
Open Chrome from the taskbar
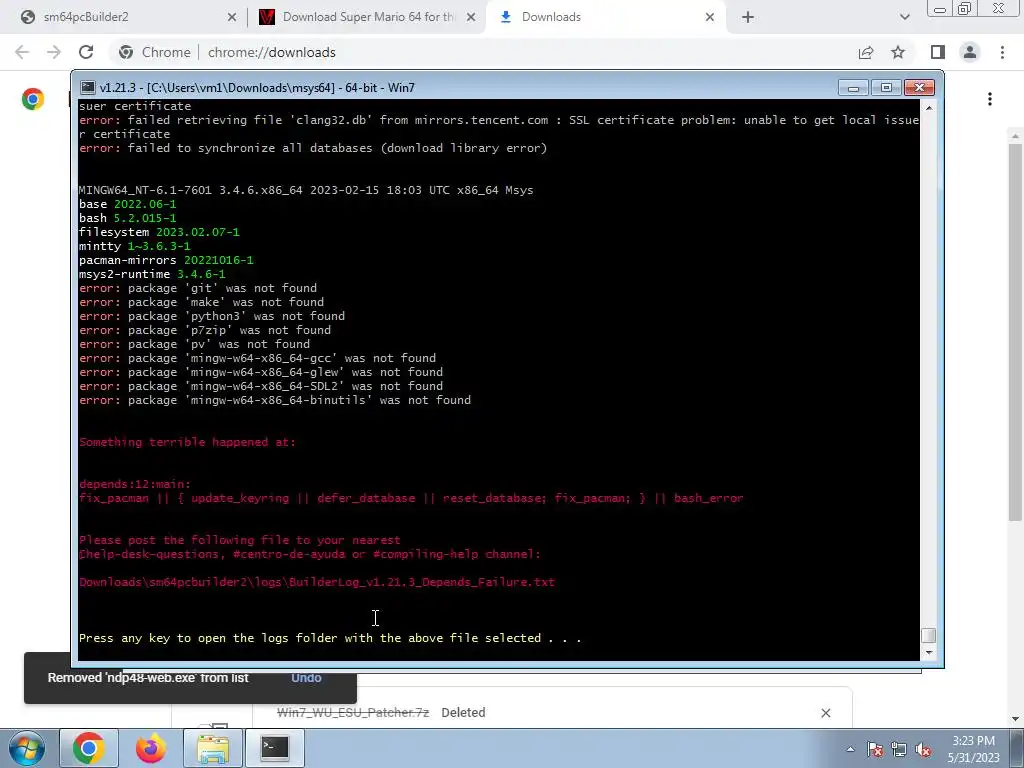coord(89,748)
